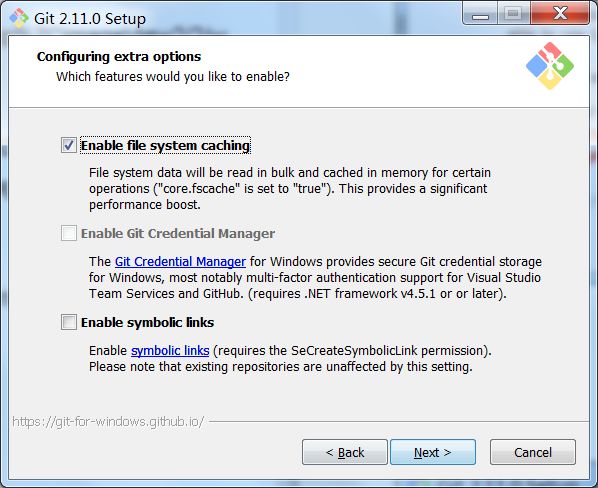598x488 pixels.
Task: Click the Enable symbolic links label text
Action: click(x=147, y=323)
